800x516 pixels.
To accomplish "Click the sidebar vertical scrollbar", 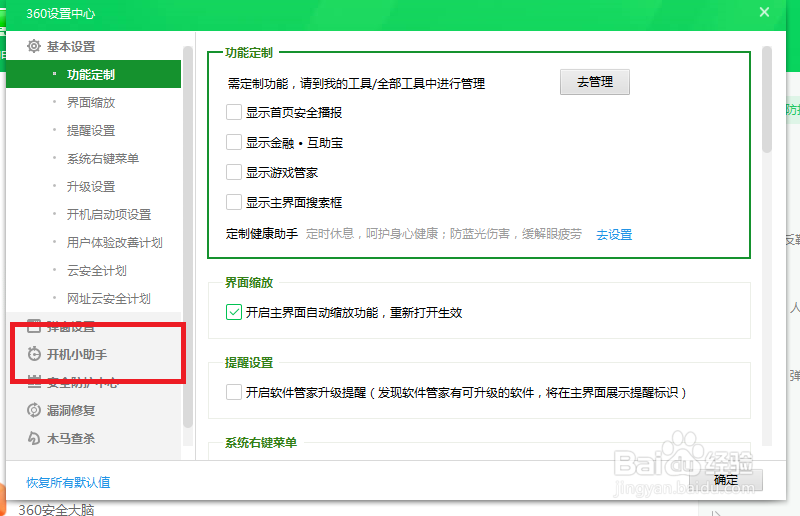I will [x=188, y=237].
